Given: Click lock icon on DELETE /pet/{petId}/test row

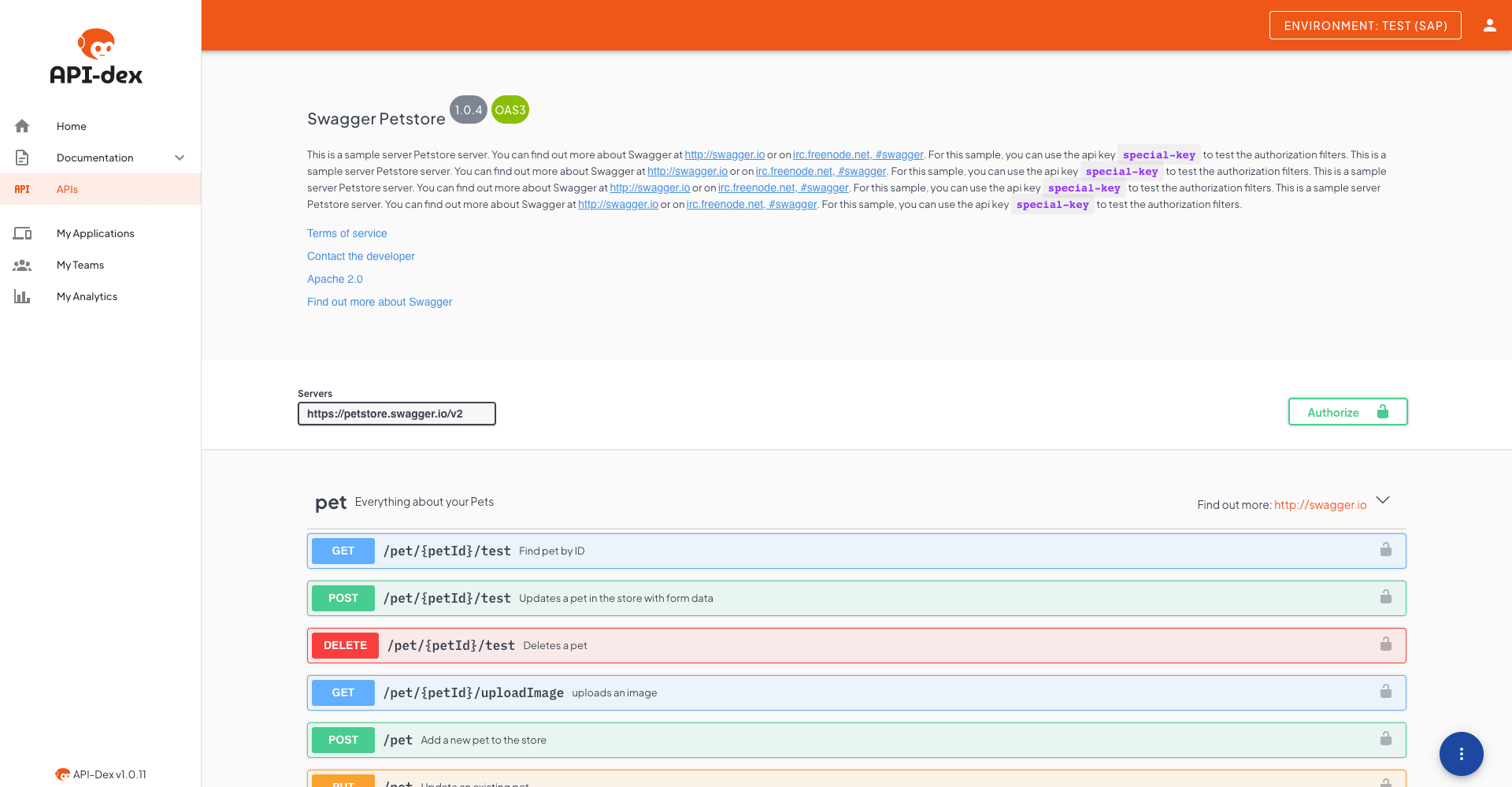Looking at the screenshot, I should tap(1385, 644).
